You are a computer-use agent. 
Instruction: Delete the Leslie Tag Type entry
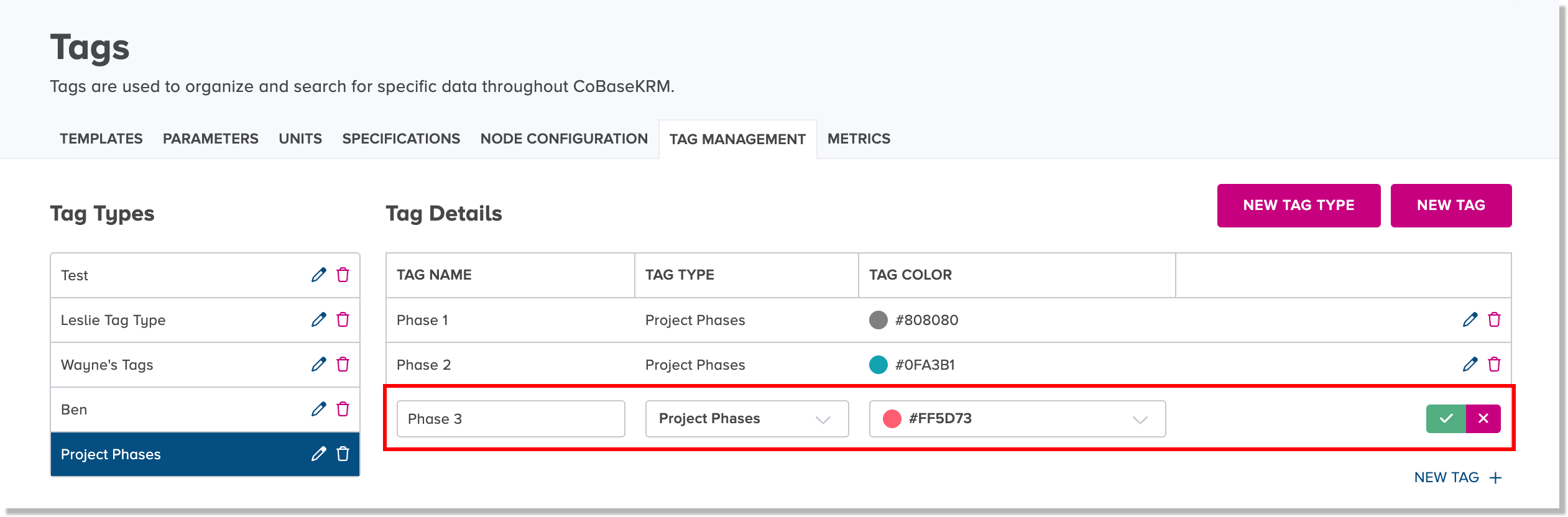(343, 320)
